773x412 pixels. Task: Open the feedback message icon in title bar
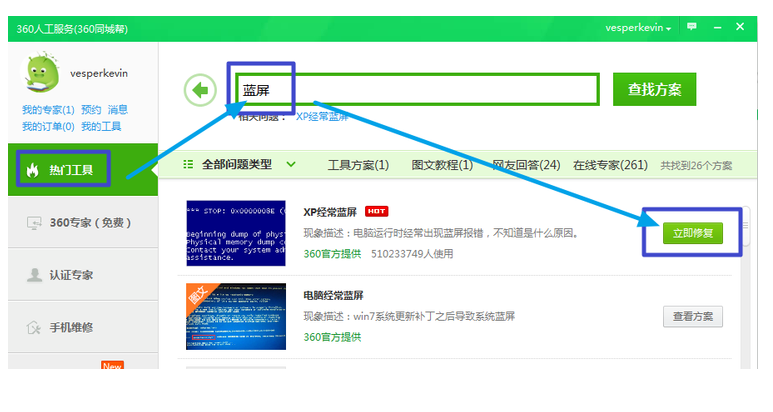point(691,27)
